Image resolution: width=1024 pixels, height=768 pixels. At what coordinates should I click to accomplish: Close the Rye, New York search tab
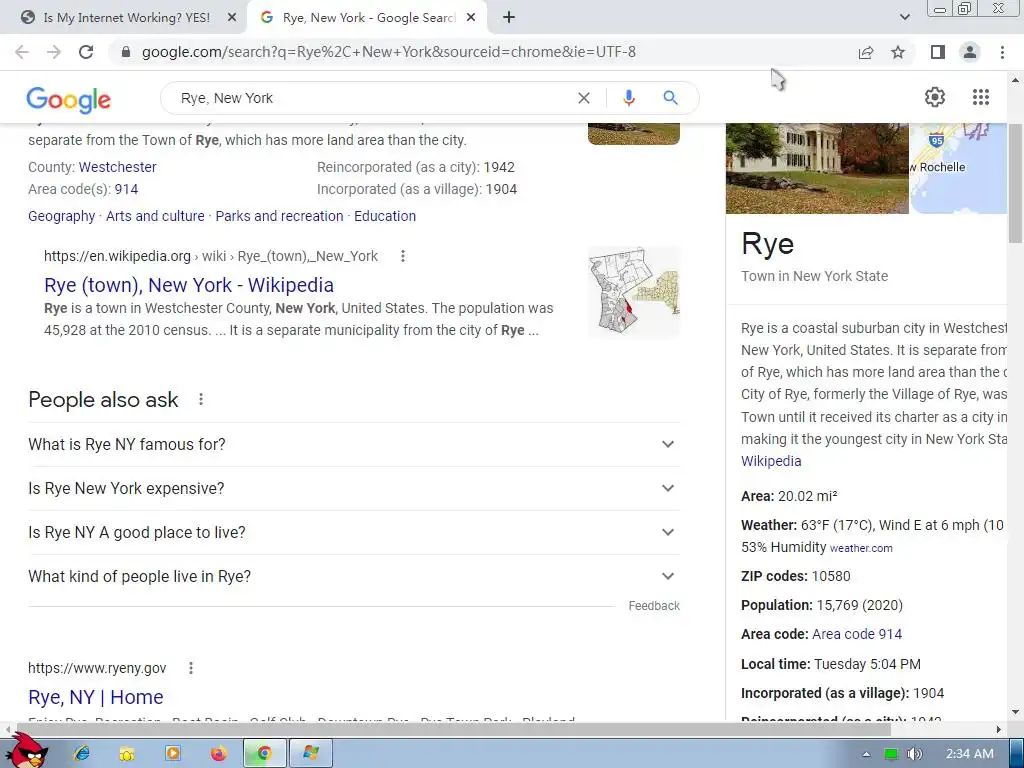point(471,18)
